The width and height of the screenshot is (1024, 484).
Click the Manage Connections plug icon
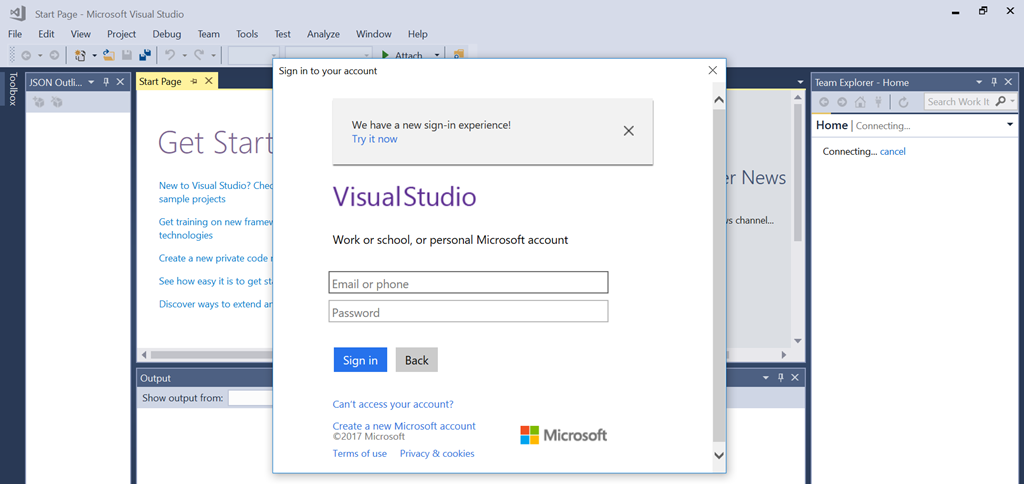point(878,102)
